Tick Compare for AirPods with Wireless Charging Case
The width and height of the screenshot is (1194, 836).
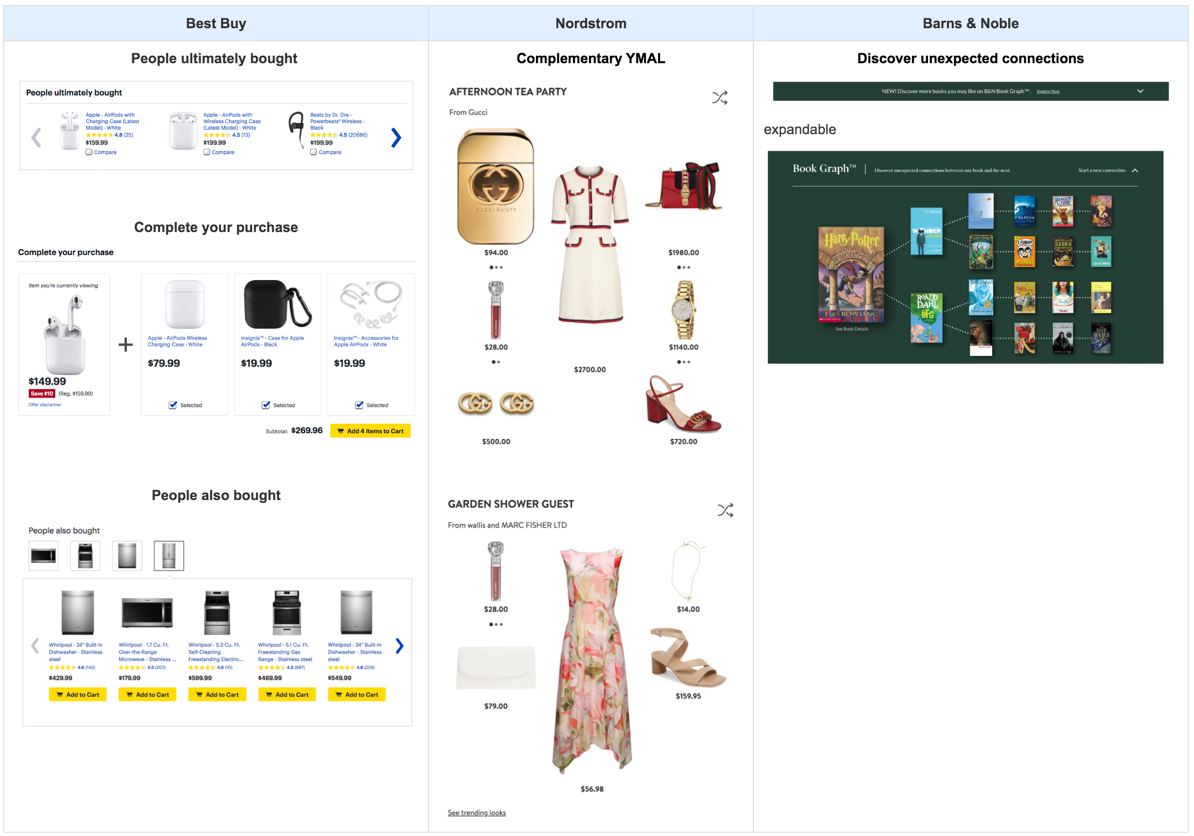click(x=207, y=152)
